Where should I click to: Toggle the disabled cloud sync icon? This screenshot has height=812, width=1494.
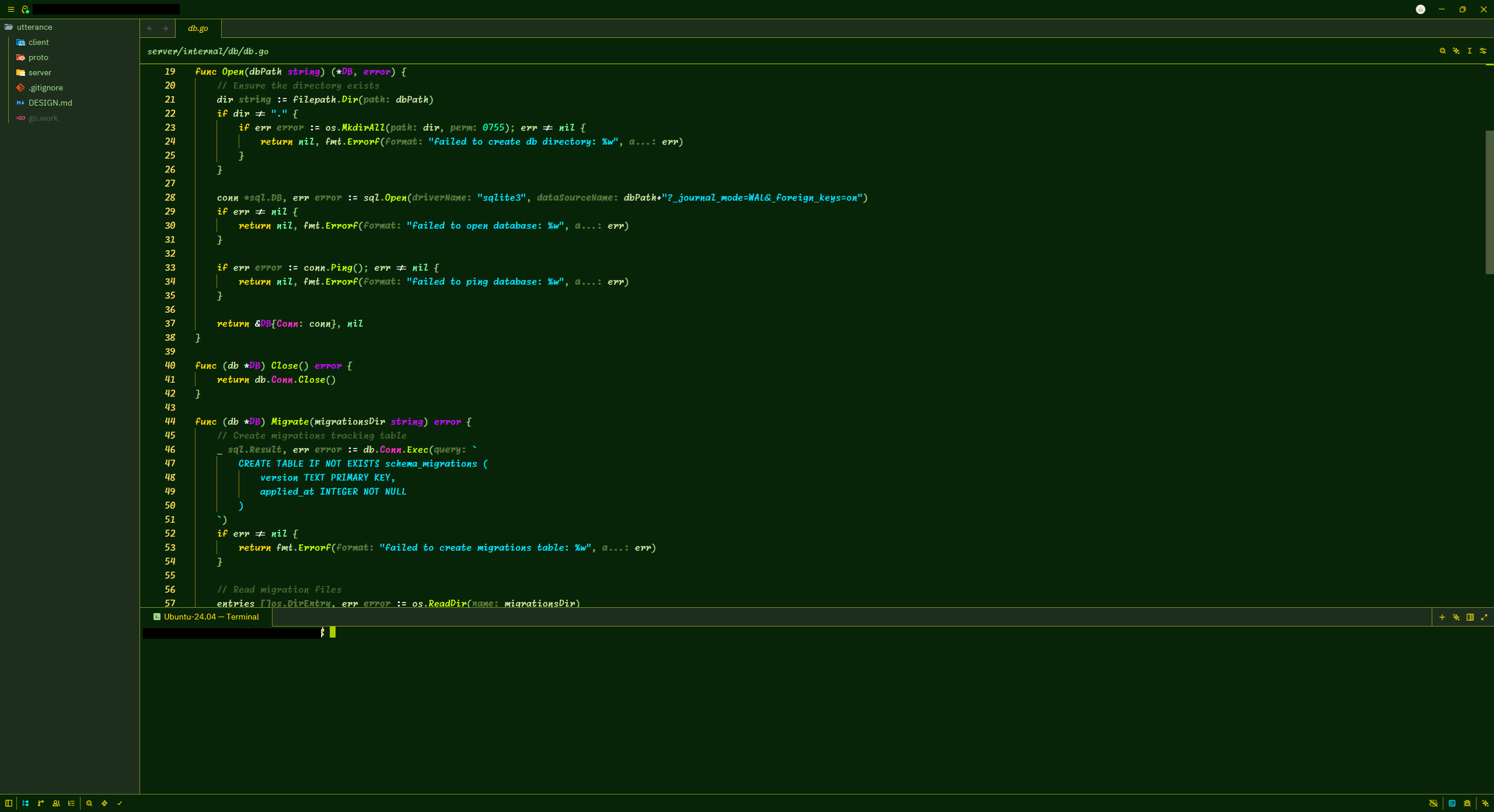click(x=1433, y=803)
